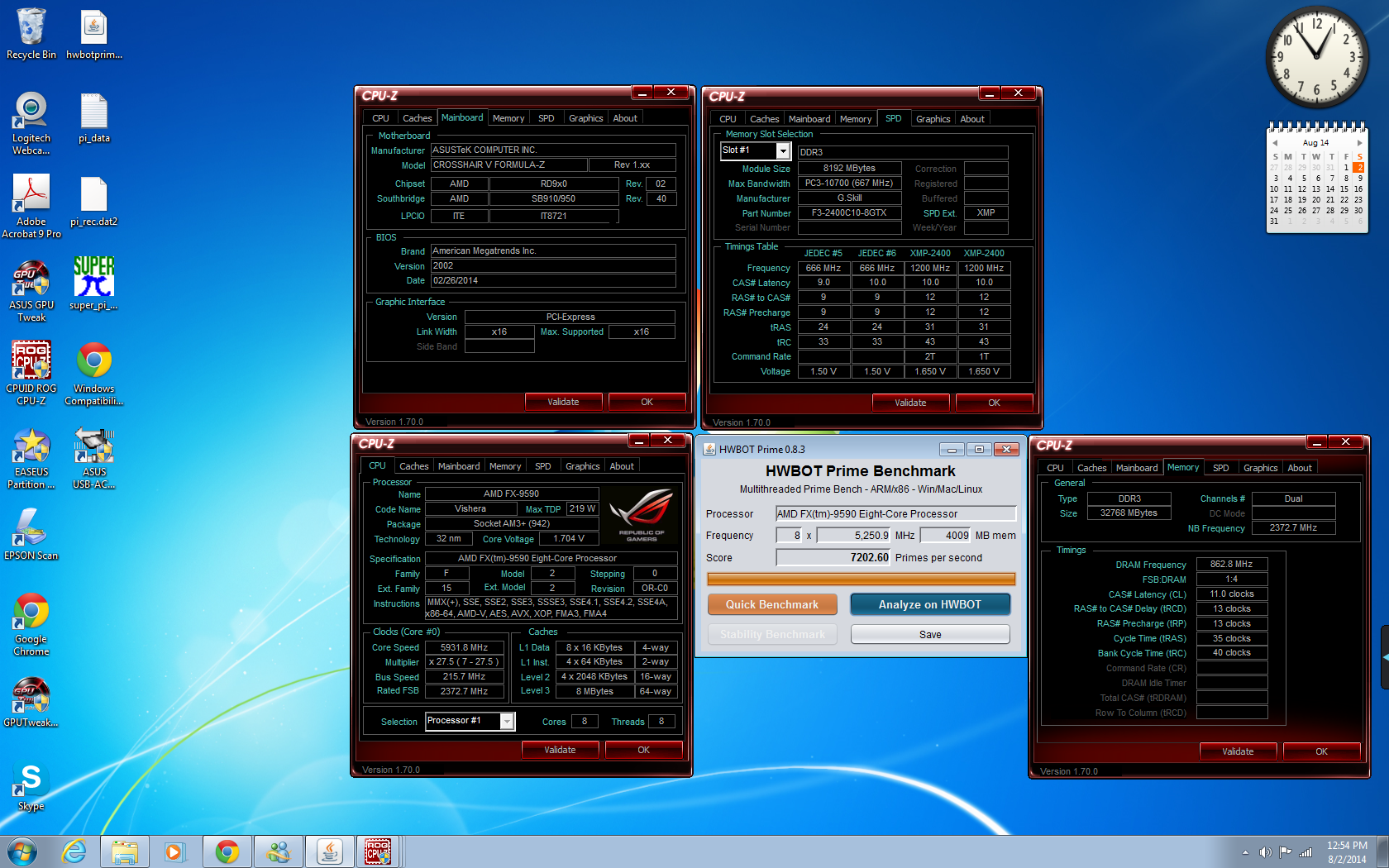Open the super_pi desktop icon
The image size is (1389, 868).
(94, 284)
